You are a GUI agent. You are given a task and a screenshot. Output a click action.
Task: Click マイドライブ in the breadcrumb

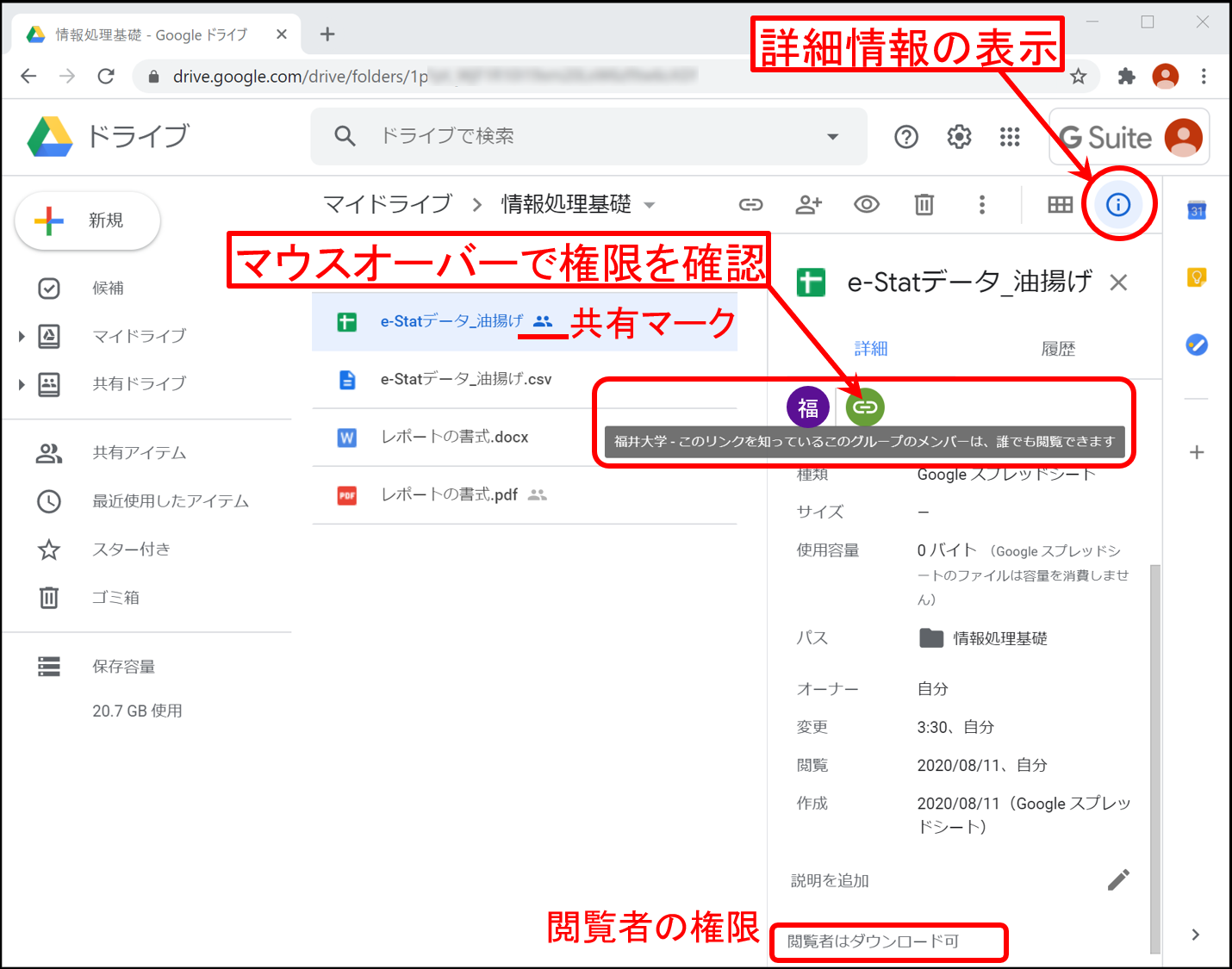[x=388, y=204]
